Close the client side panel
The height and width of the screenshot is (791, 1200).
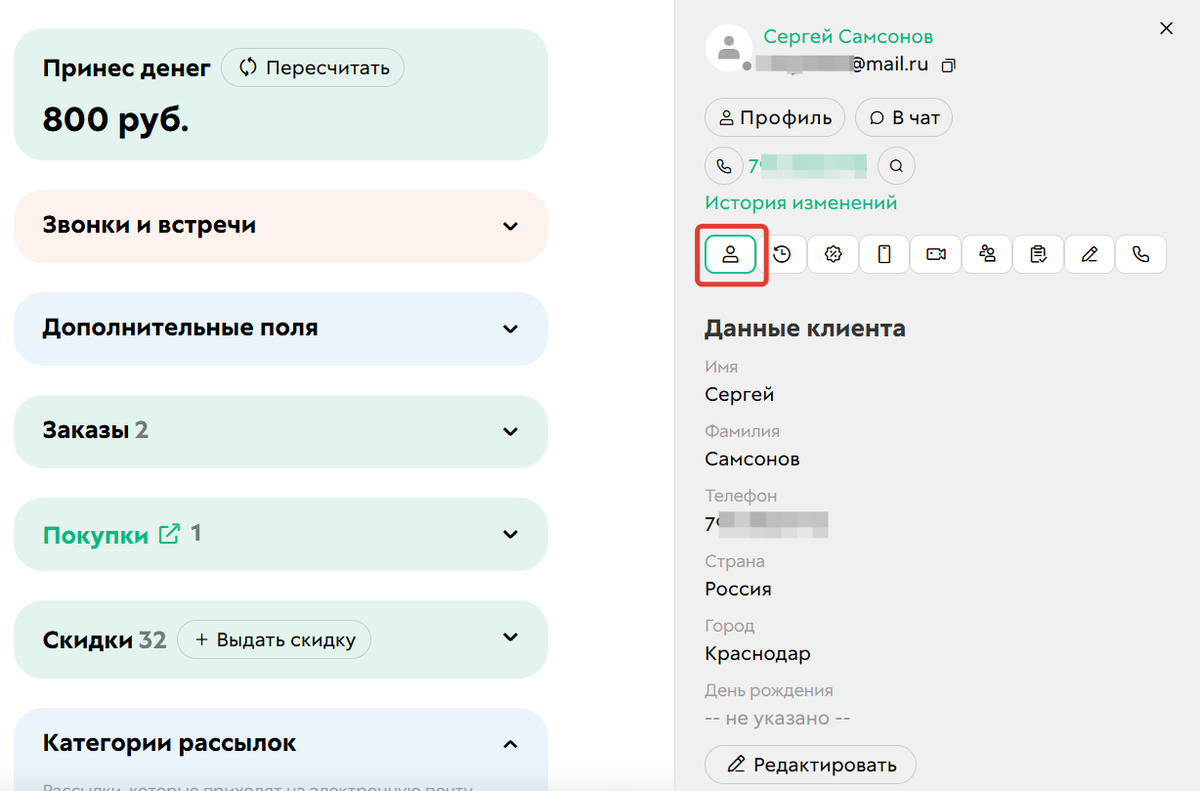click(x=1166, y=29)
